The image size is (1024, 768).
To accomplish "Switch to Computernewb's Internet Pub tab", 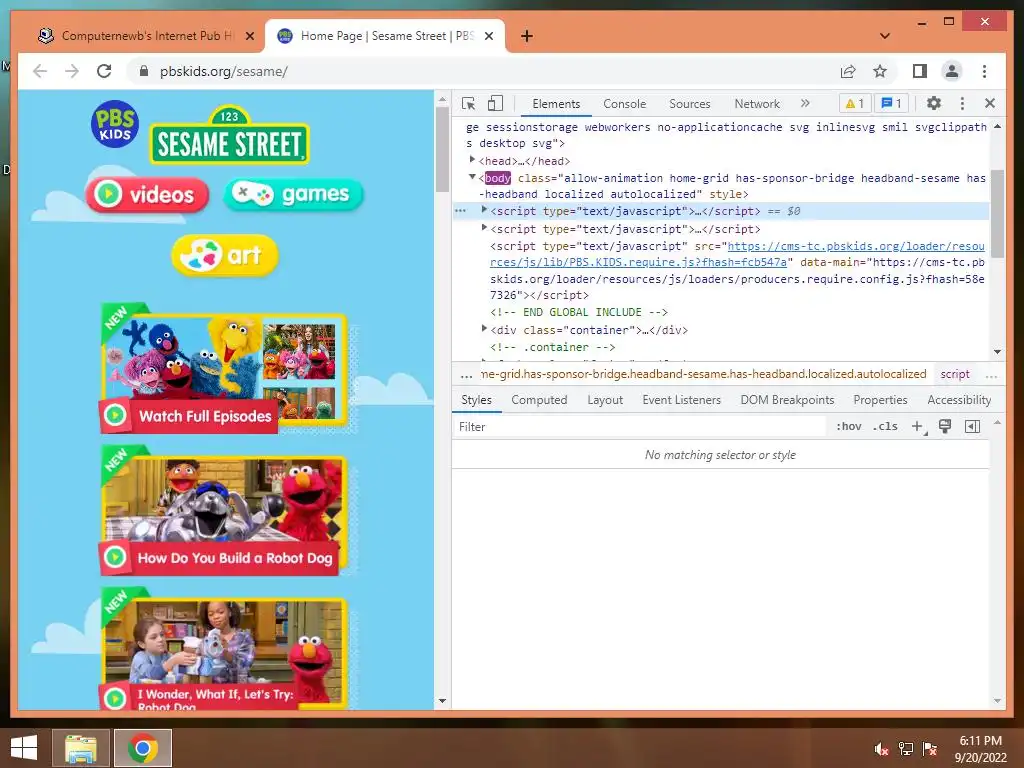I will tap(146, 36).
